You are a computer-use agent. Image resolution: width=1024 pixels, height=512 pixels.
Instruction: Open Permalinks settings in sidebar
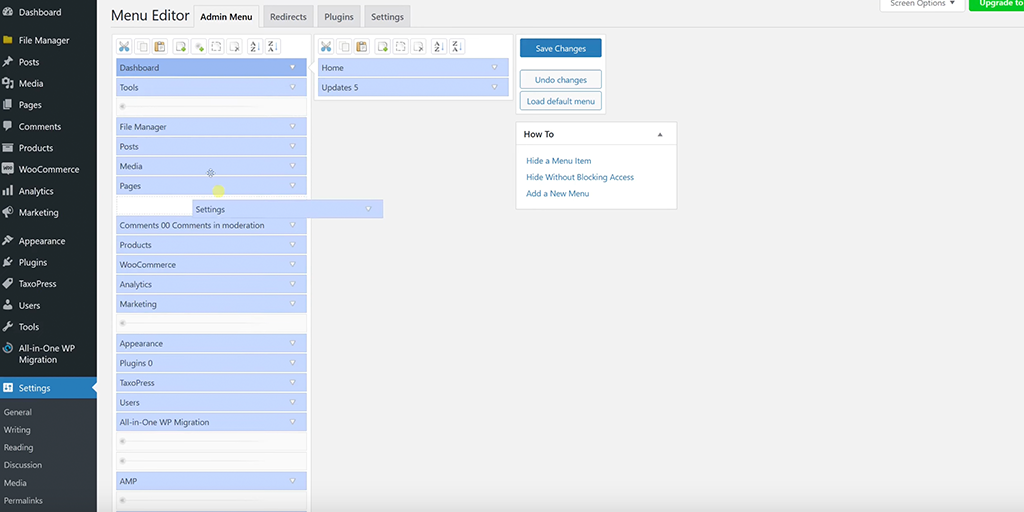(x=23, y=500)
